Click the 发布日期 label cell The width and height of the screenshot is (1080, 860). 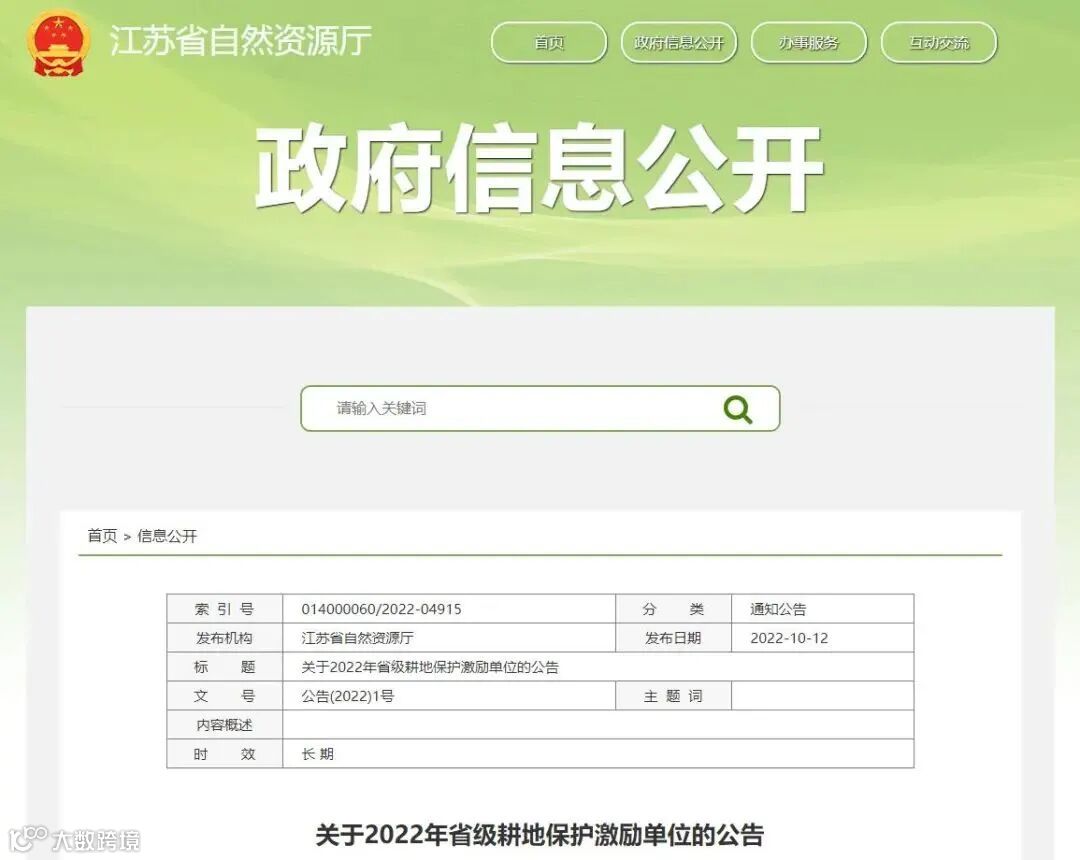(673, 638)
